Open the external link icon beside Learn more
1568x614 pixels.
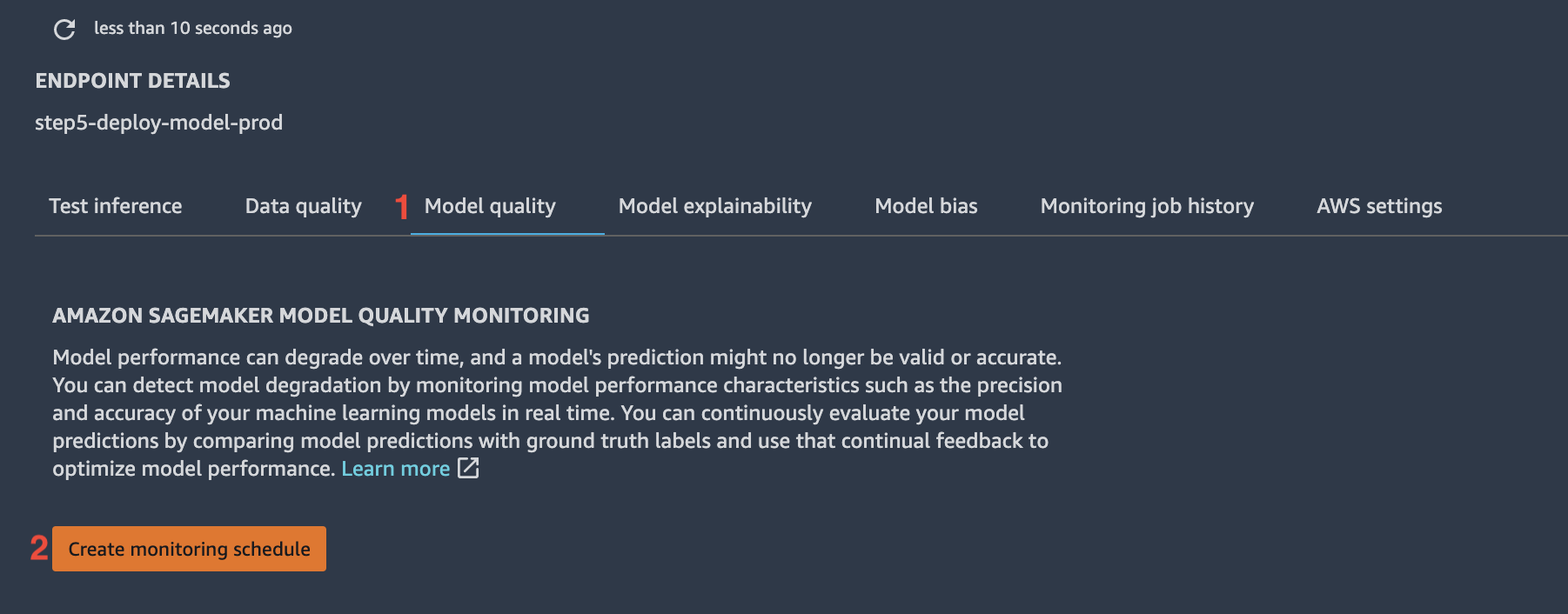click(468, 468)
